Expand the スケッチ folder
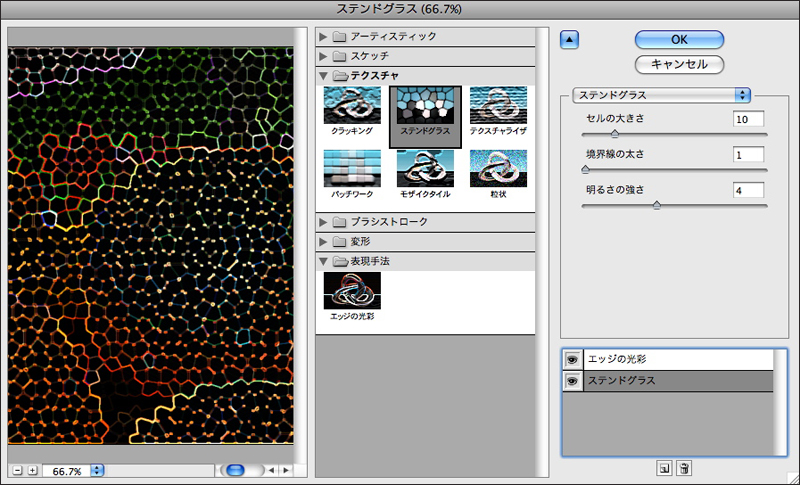 click(322, 56)
